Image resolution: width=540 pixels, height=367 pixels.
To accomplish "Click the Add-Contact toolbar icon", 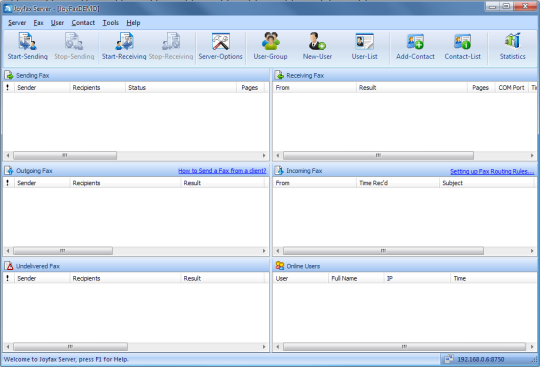I will 415,46.
